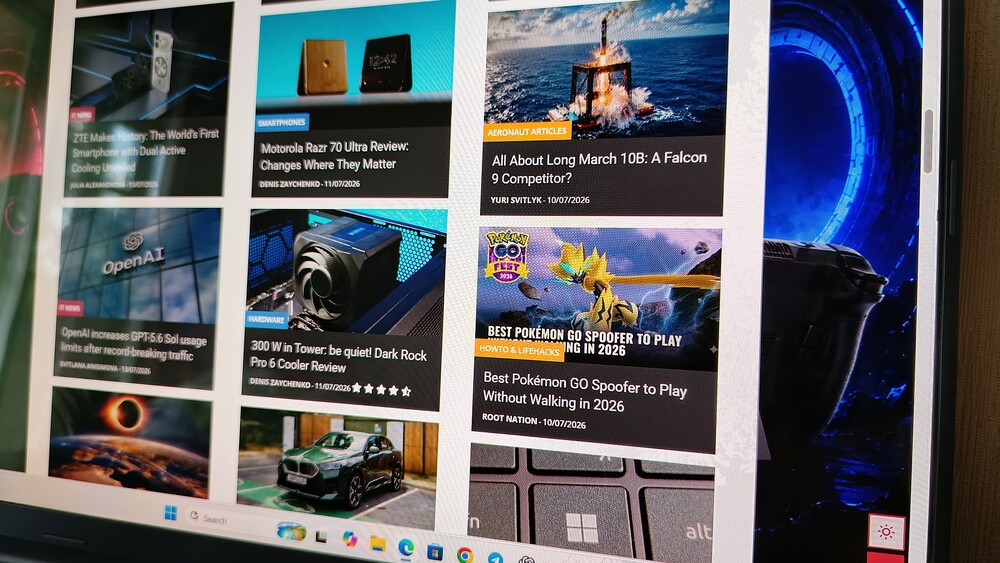Viewport: 1000px width, 563px height.
Task: Open the SMARTPHONES category tag
Action: pyautogui.click(x=282, y=122)
